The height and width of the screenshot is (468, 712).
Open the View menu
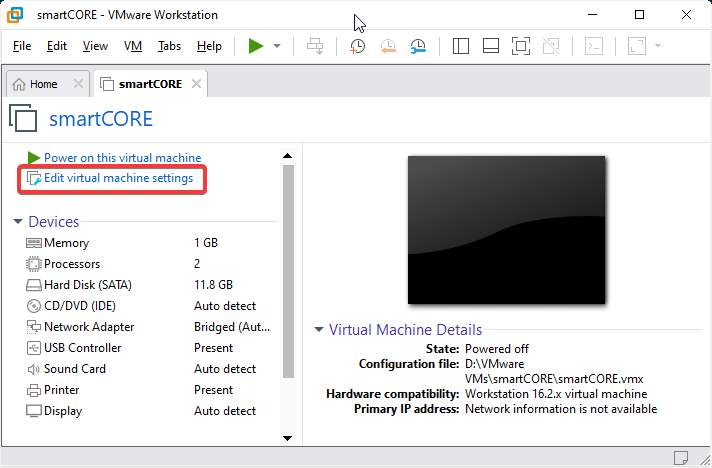95,46
